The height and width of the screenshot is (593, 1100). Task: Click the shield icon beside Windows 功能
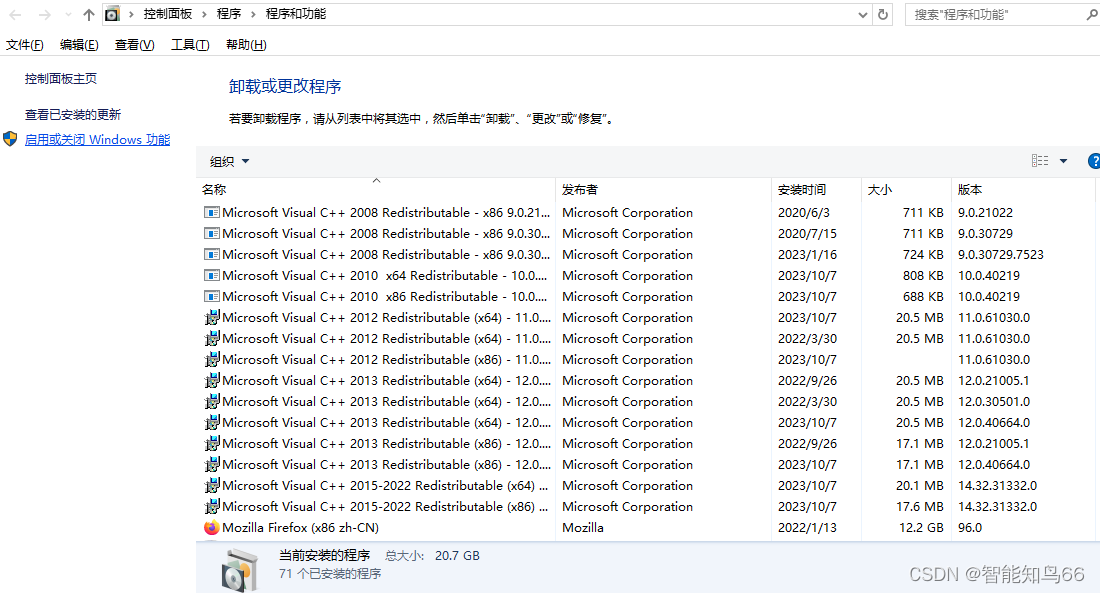(x=10, y=139)
